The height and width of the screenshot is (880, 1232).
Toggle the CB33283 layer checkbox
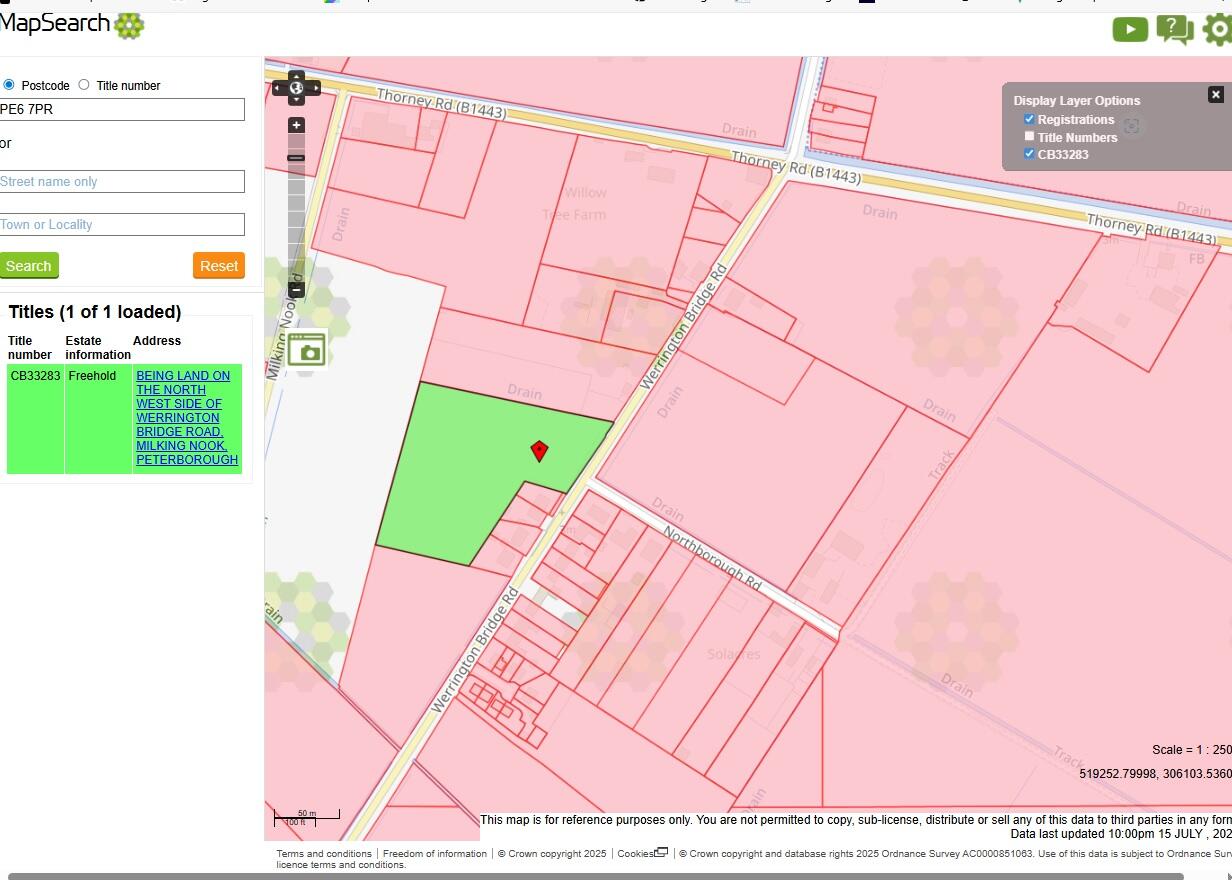[1029, 154]
